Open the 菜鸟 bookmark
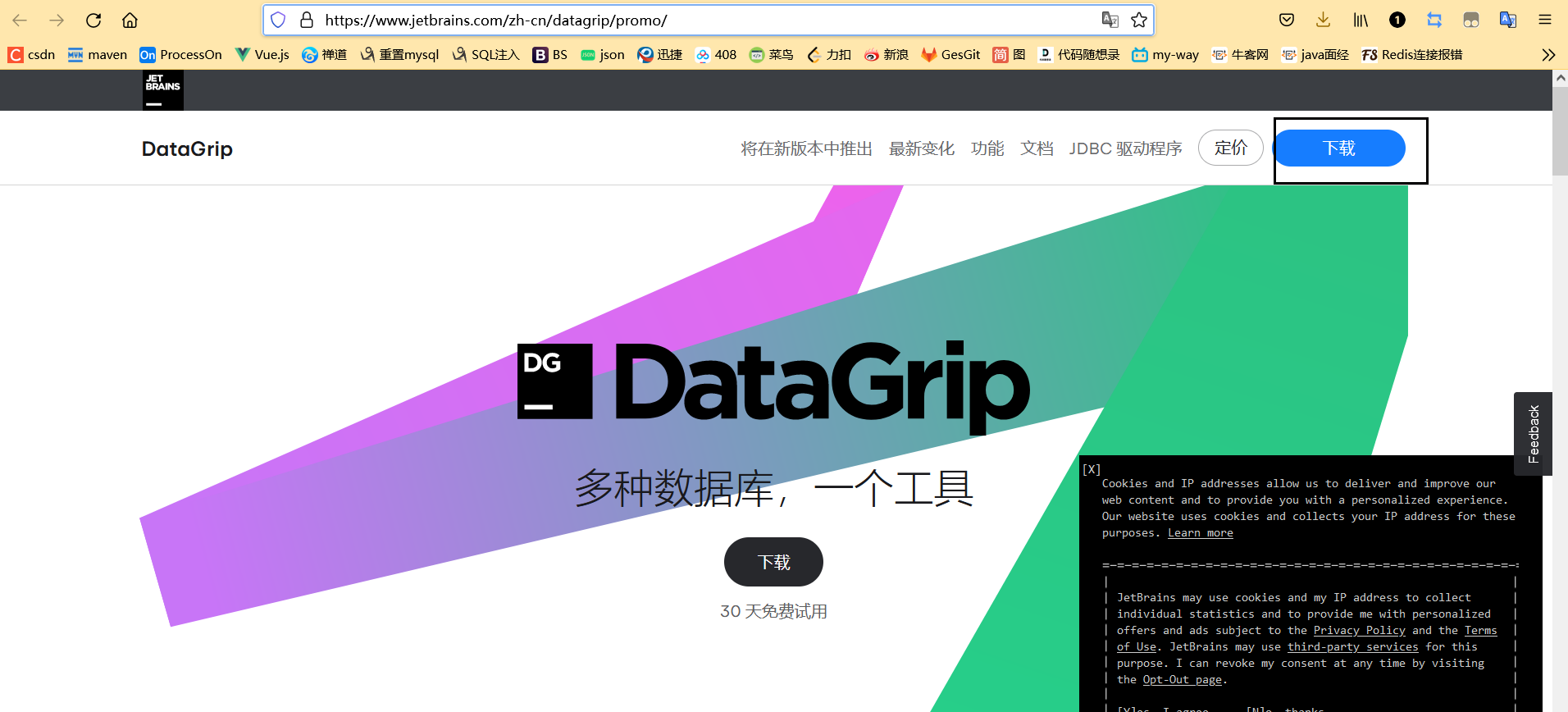Viewport: 1568px width, 712px height. pos(771,55)
